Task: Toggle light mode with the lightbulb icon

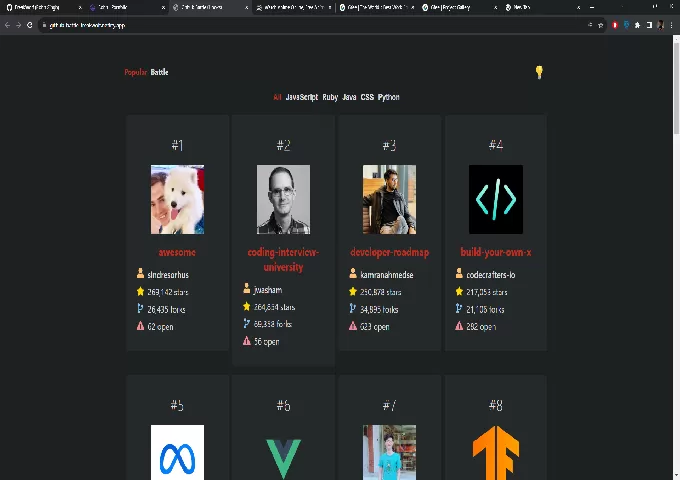Action: [x=539, y=72]
